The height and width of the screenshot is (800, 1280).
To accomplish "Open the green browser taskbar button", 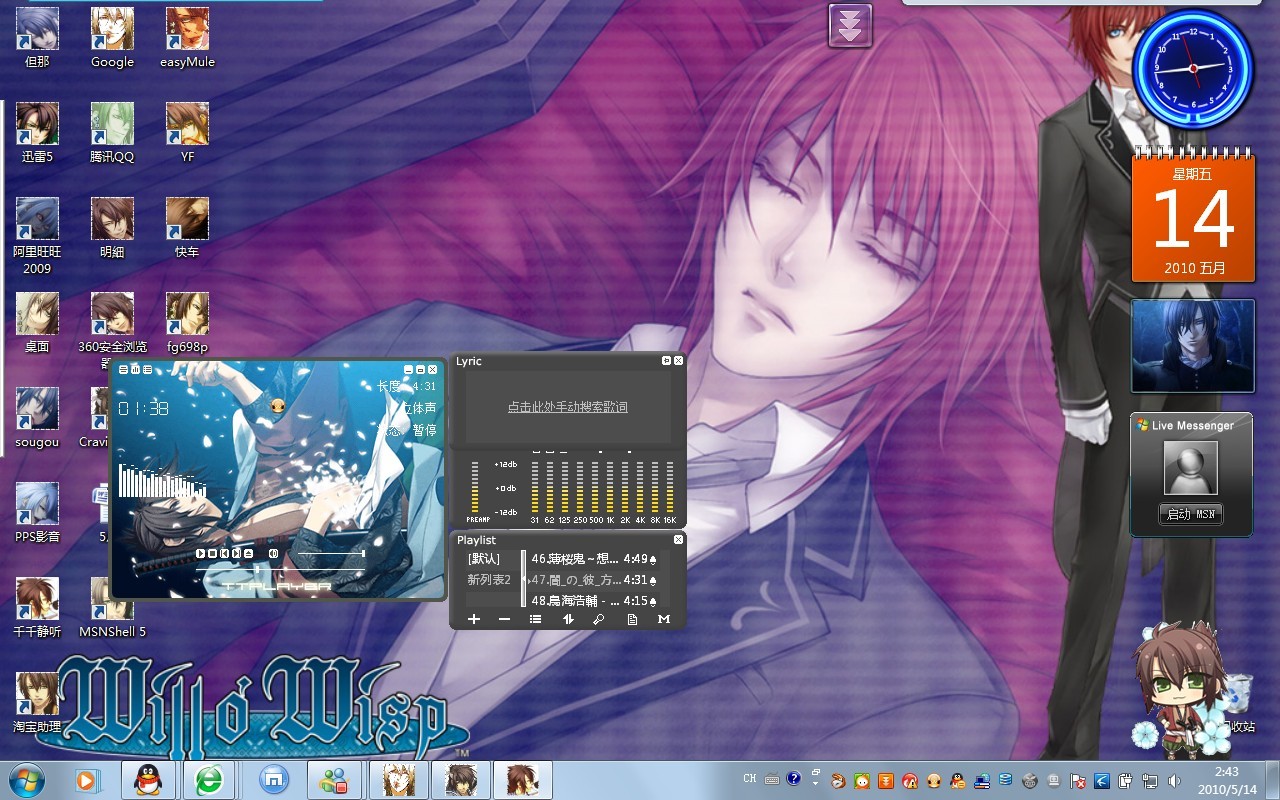I will [x=209, y=780].
